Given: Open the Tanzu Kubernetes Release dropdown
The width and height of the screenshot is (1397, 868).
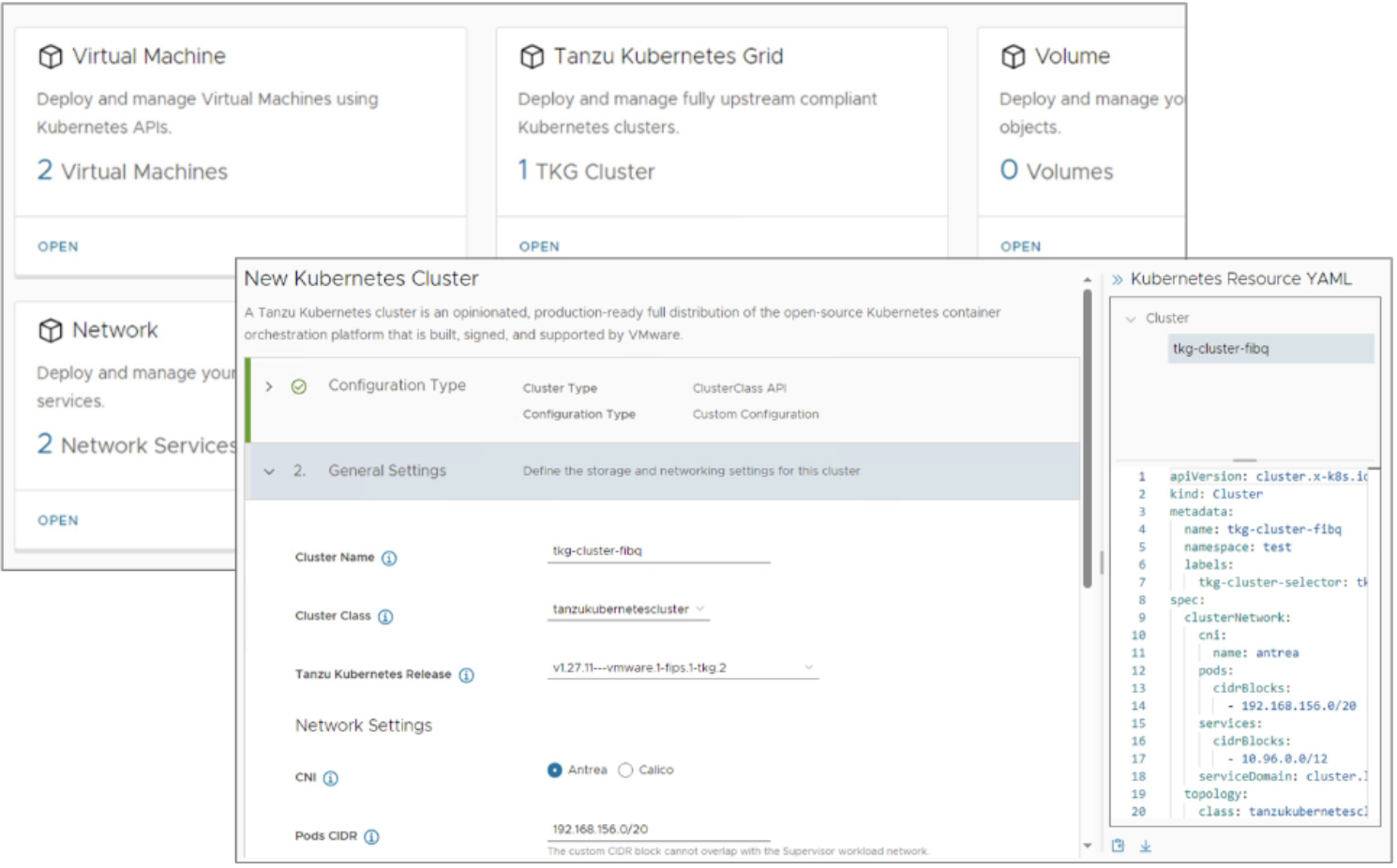Looking at the screenshot, I should point(808,667).
